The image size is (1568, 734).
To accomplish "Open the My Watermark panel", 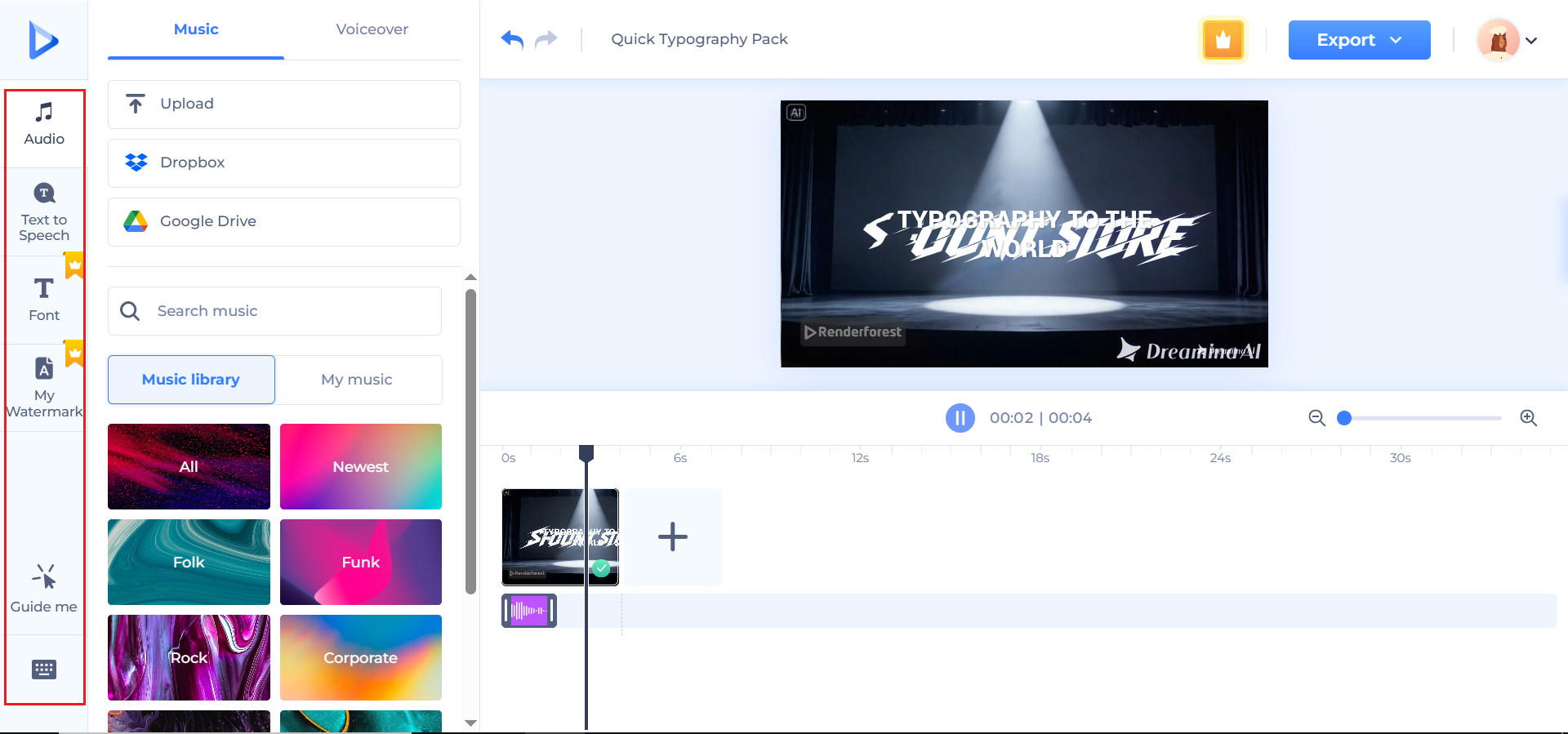I will (44, 388).
